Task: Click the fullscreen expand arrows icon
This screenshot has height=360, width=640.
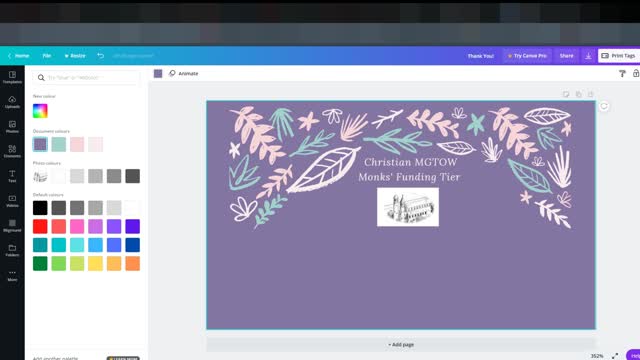Action: (x=615, y=356)
